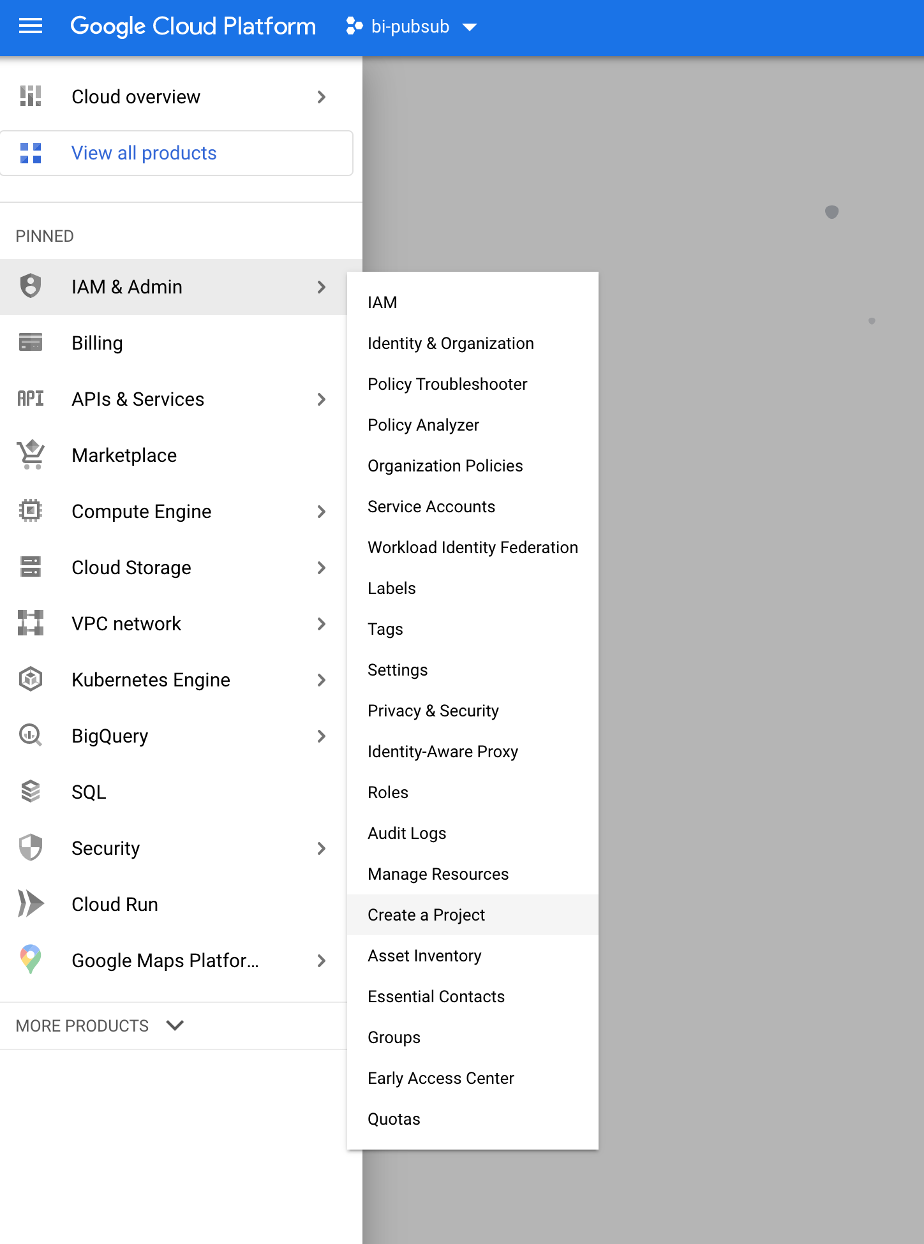Image resolution: width=924 pixels, height=1244 pixels.
Task: Click the Kubernetes Engine label
Action: click(x=151, y=680)
